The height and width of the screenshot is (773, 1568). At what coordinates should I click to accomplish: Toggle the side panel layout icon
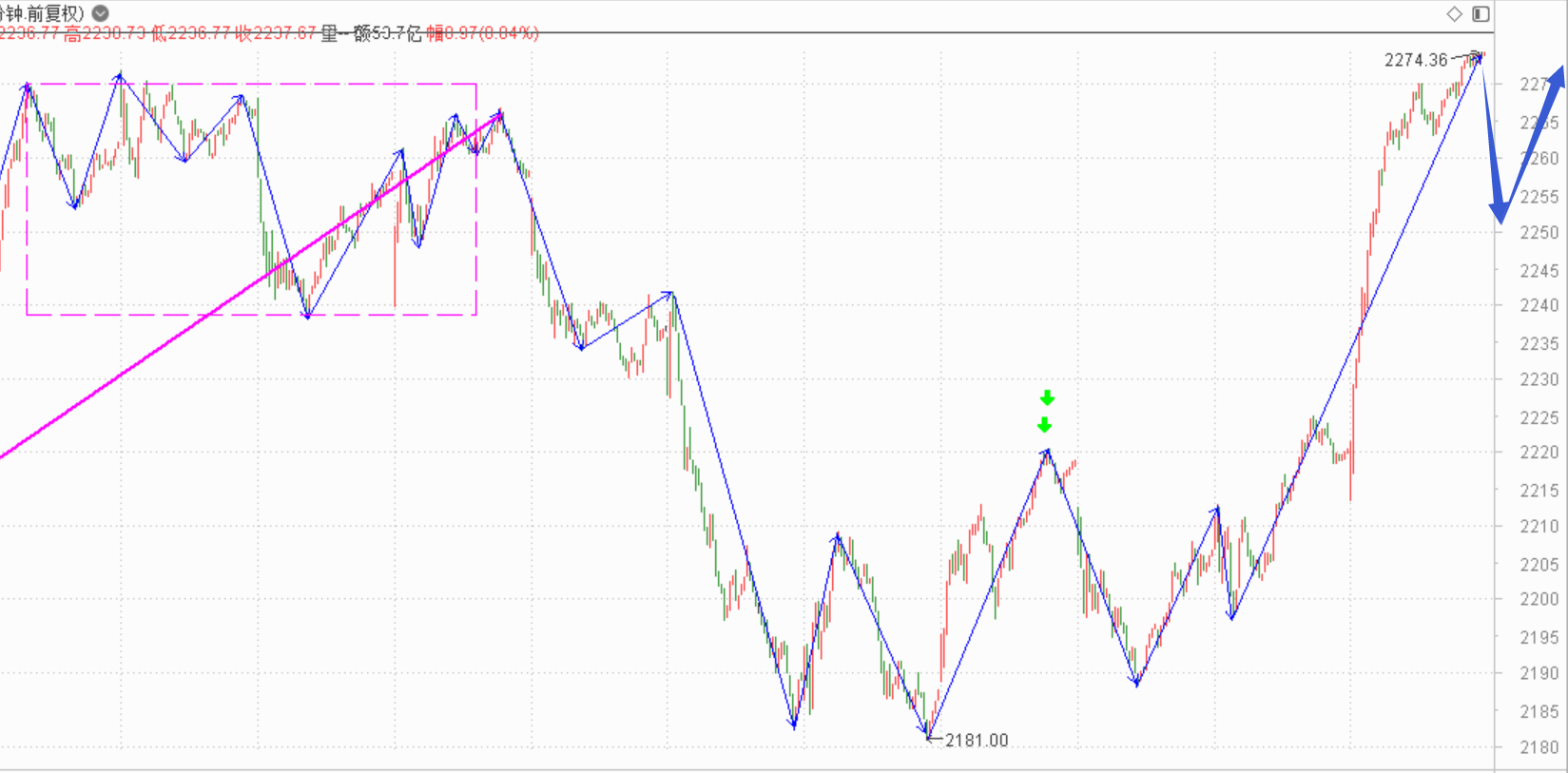(1481, 13)
